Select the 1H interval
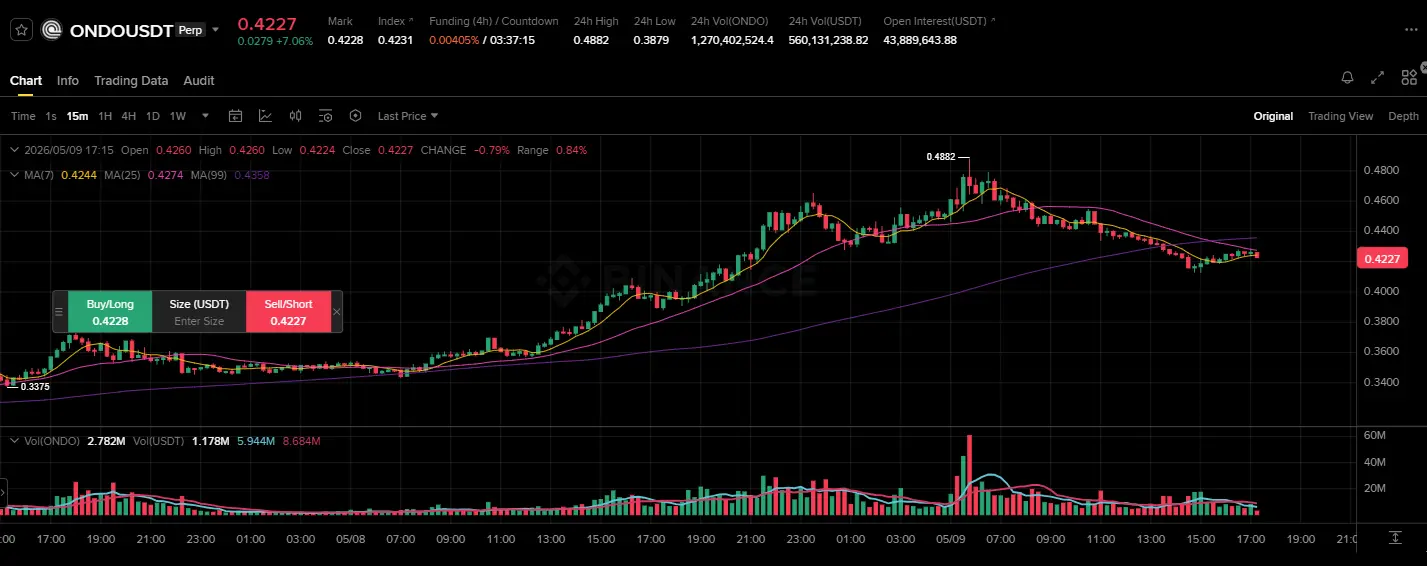The image size is (1427, 566). tap(105, 116)
